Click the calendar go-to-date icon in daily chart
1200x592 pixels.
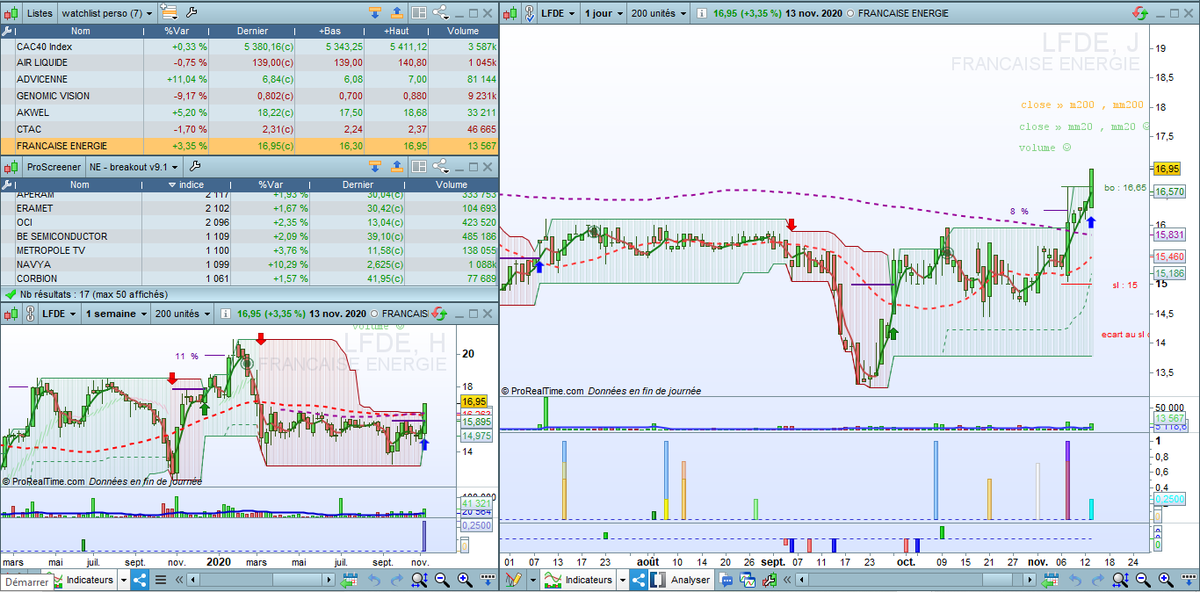(1050, 580)
